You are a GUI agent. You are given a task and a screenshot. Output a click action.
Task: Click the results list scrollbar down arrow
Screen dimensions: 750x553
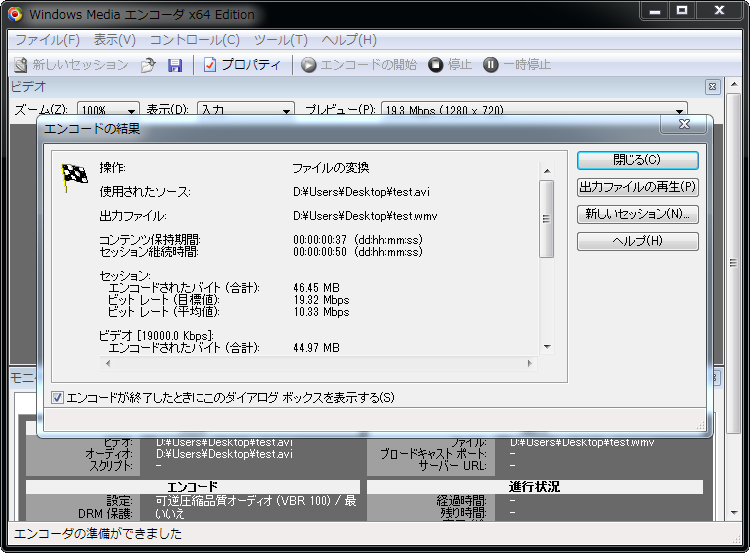click(x=546, y=346)
